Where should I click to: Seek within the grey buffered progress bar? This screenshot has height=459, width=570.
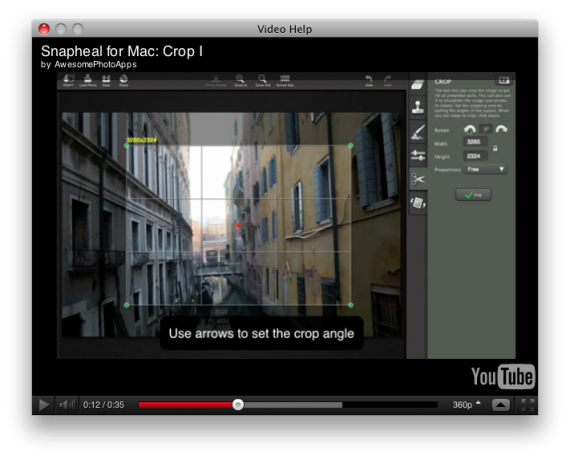pyautogui.click(x=293, y=405)
